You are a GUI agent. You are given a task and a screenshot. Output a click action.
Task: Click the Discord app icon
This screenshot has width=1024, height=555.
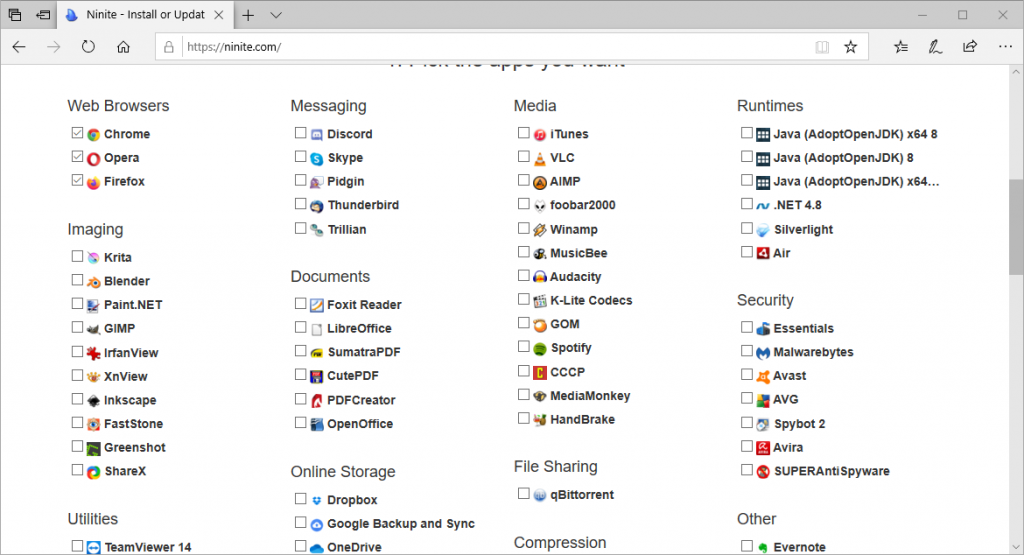[317, 135]
